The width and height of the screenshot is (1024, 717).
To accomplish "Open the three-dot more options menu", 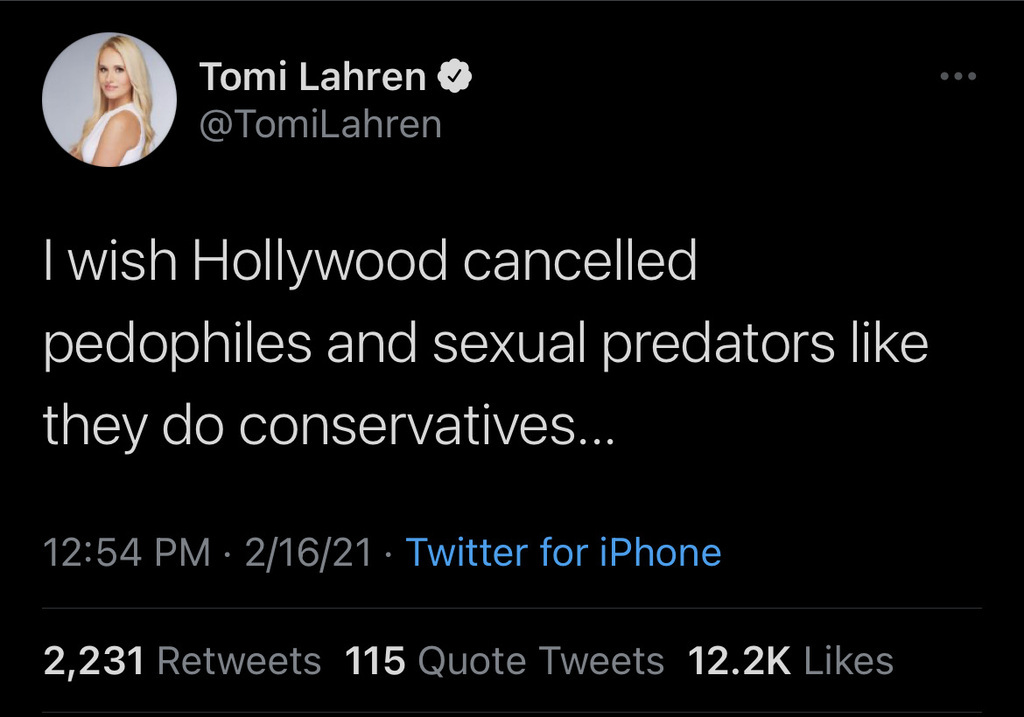I will [958, 76].
